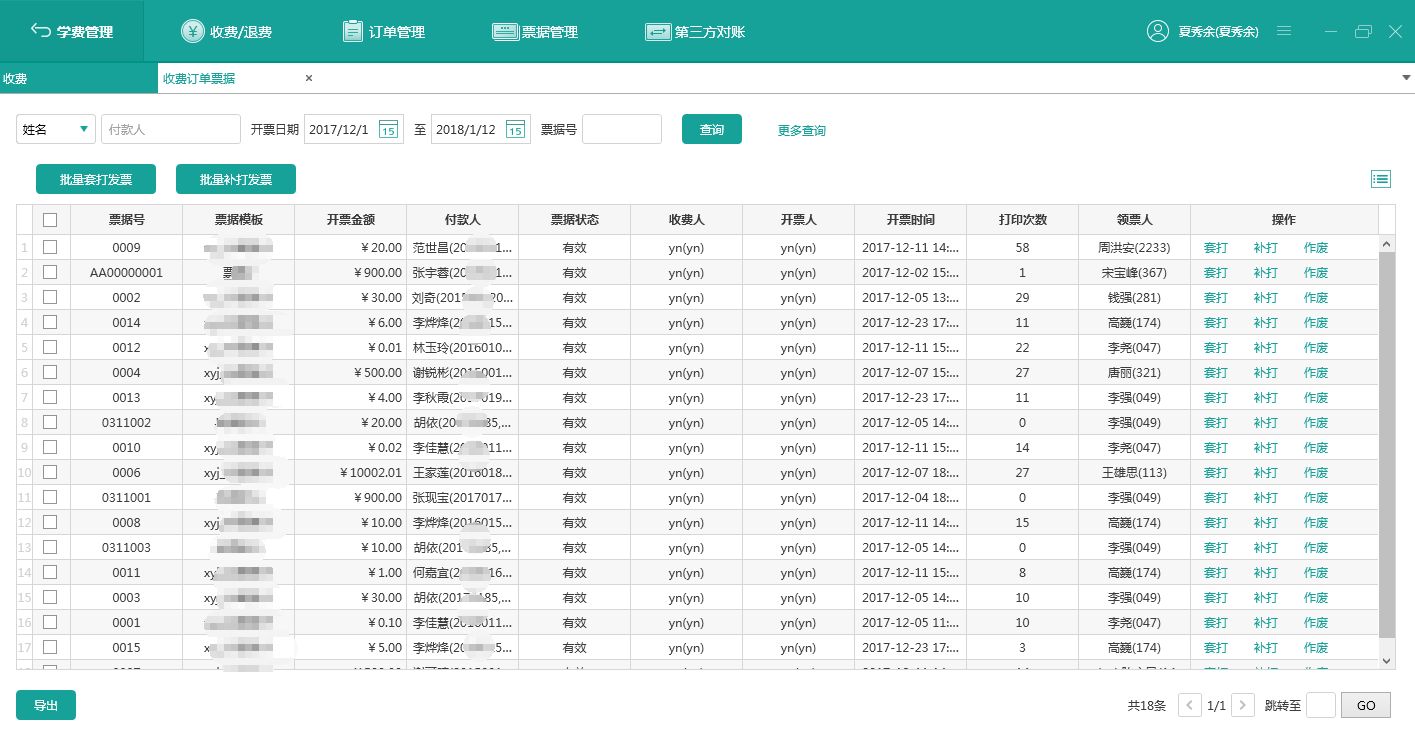Check the row for ticket 0012
Viewport: 1415px width, 748px height.
tap(50, 347)
